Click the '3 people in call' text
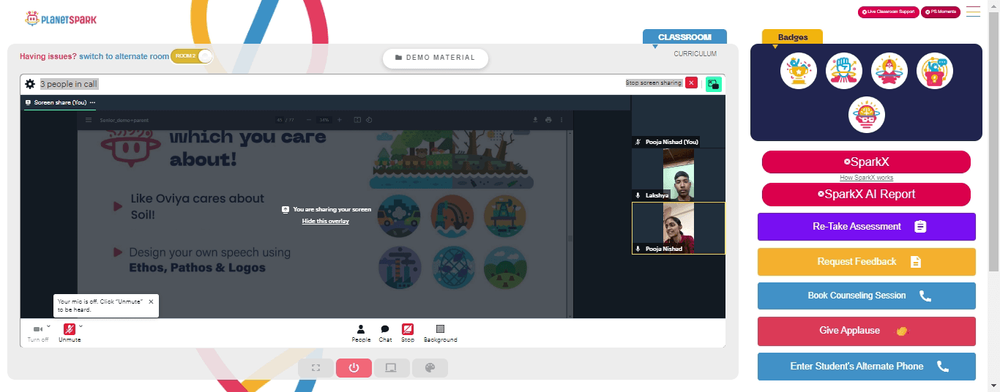Image resolution: width=1000 pixels, height=392 pixels. [x=69, y=84]
